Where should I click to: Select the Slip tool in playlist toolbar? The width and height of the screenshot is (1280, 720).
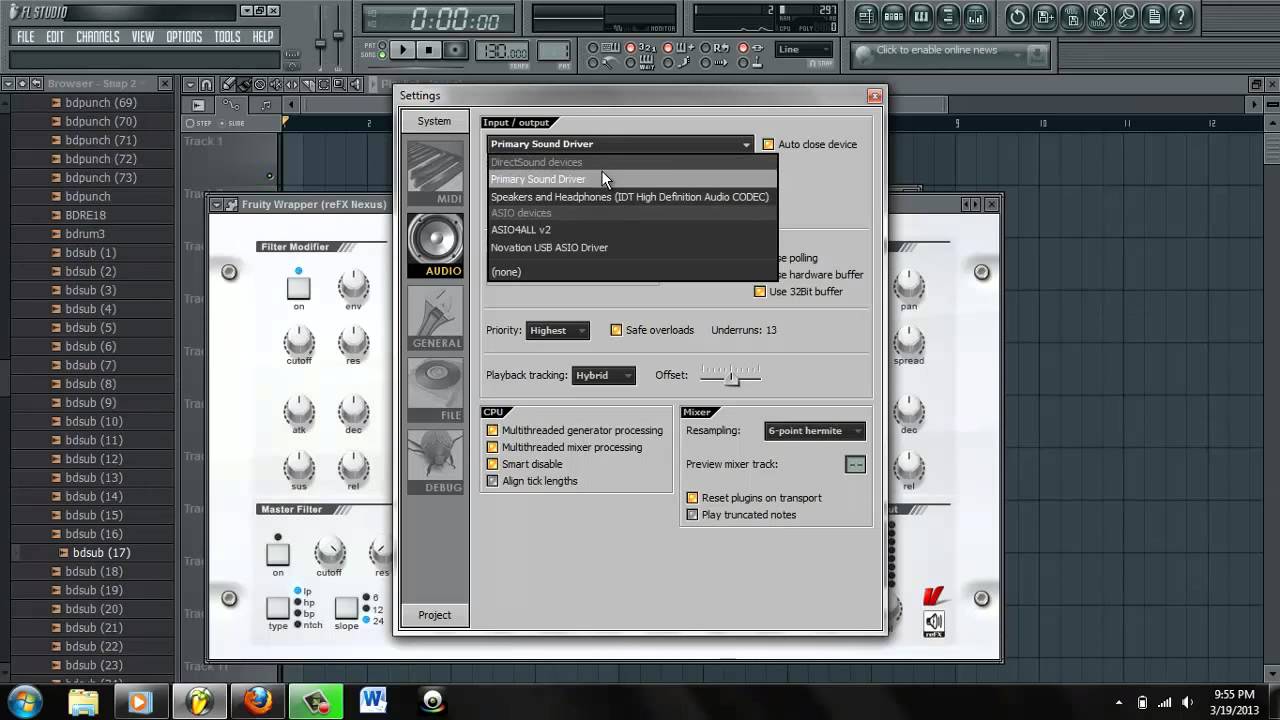[x=291, y=85]
